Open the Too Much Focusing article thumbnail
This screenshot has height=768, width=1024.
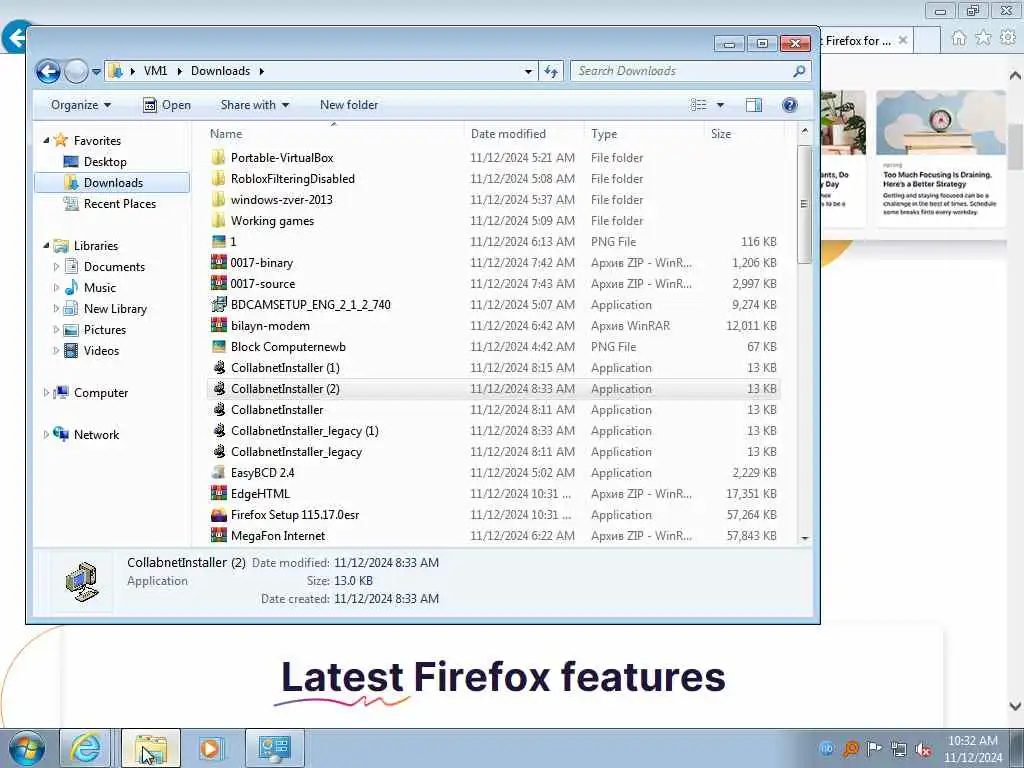(x=940, y=123)
